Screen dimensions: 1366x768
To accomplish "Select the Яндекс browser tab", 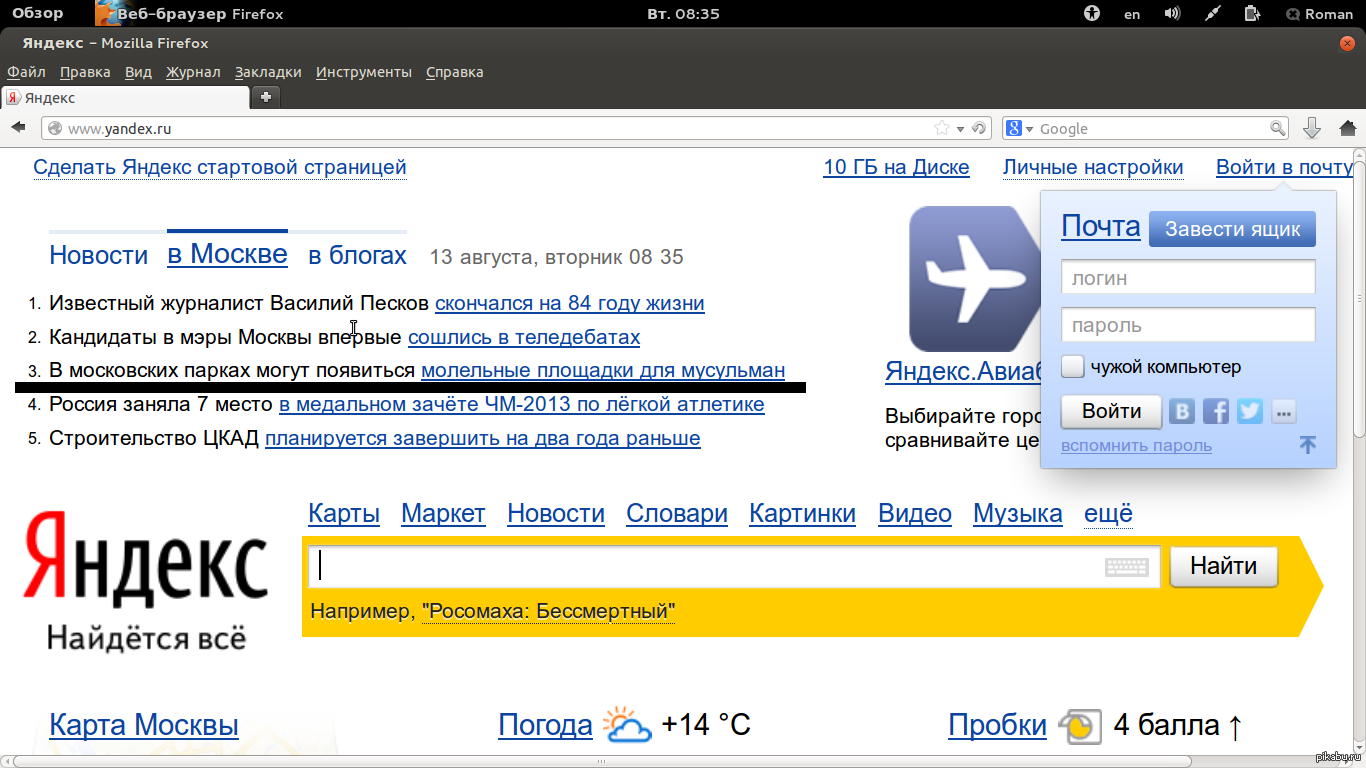I will (x=125, y=98).
